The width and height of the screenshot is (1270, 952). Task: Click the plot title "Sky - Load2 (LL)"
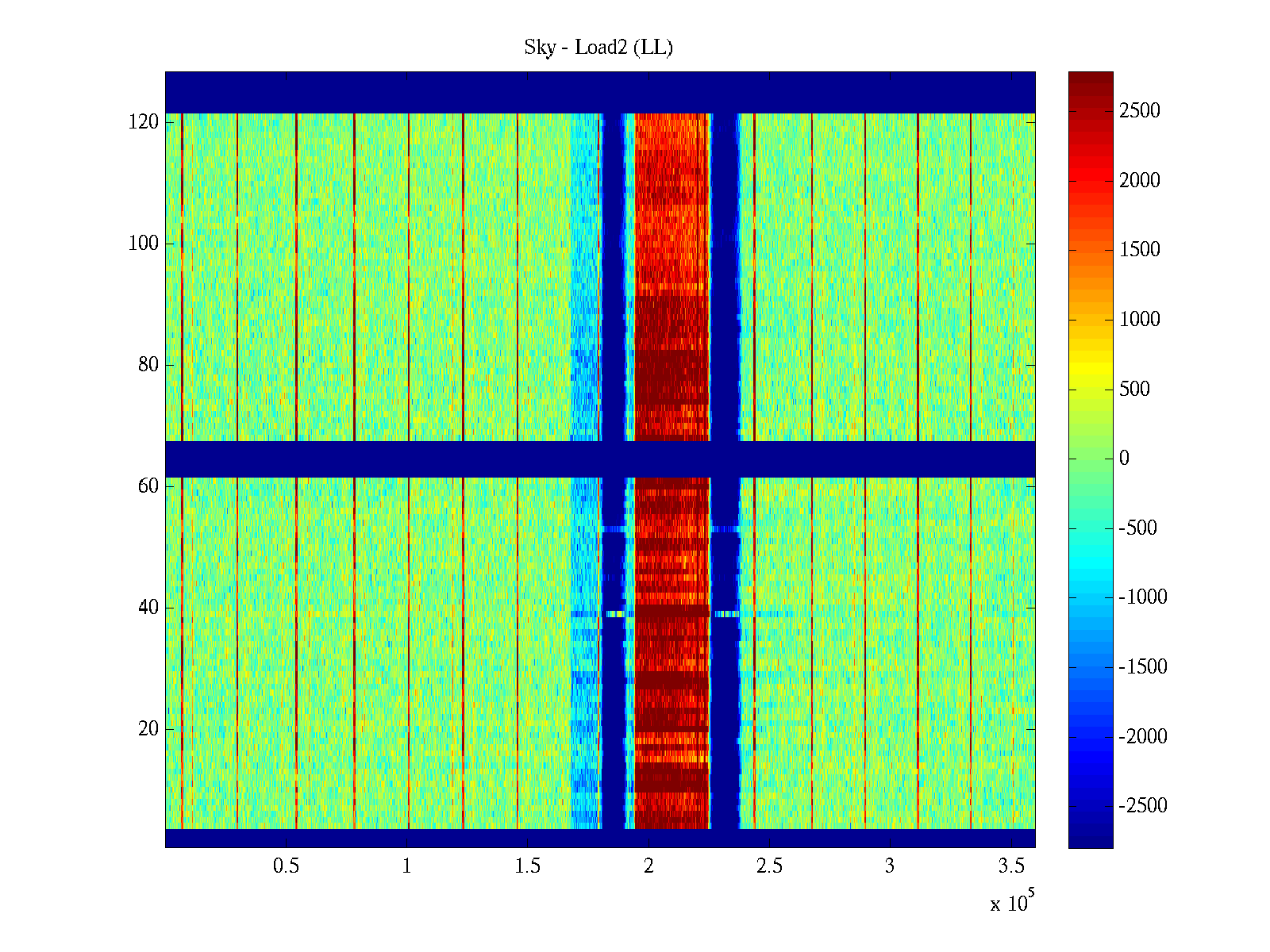click(598, 48)
